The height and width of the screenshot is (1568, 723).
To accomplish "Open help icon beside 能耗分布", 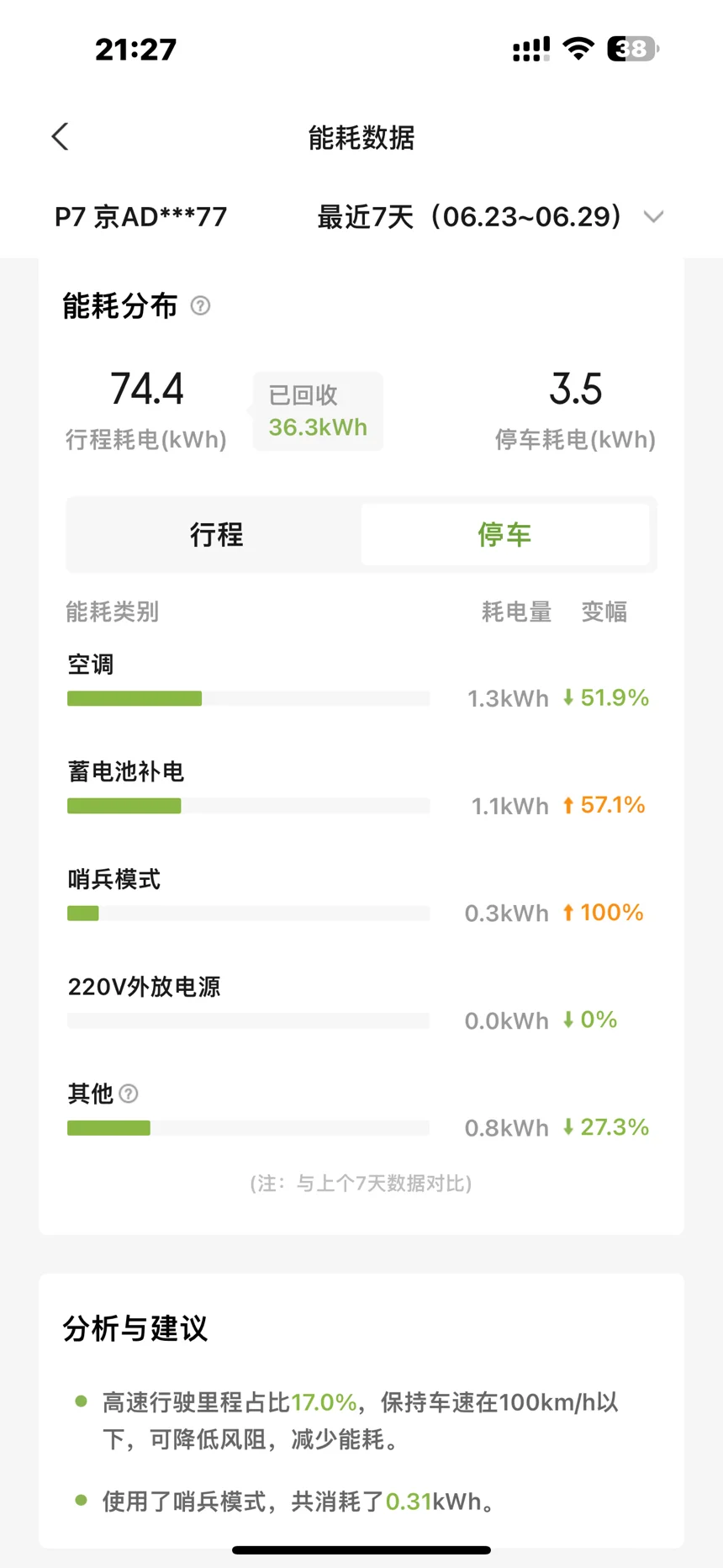I will coord(200,305).
